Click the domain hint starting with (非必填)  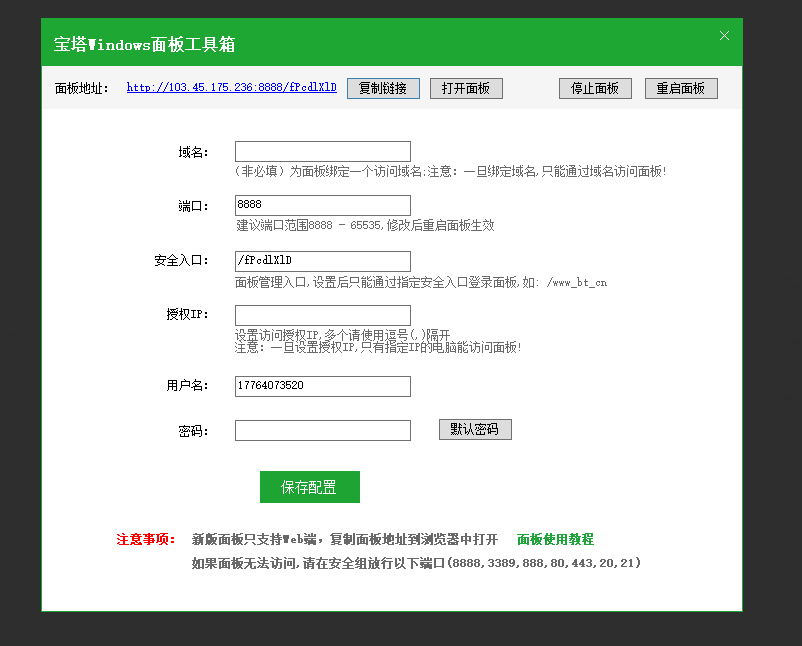(450, 171)
